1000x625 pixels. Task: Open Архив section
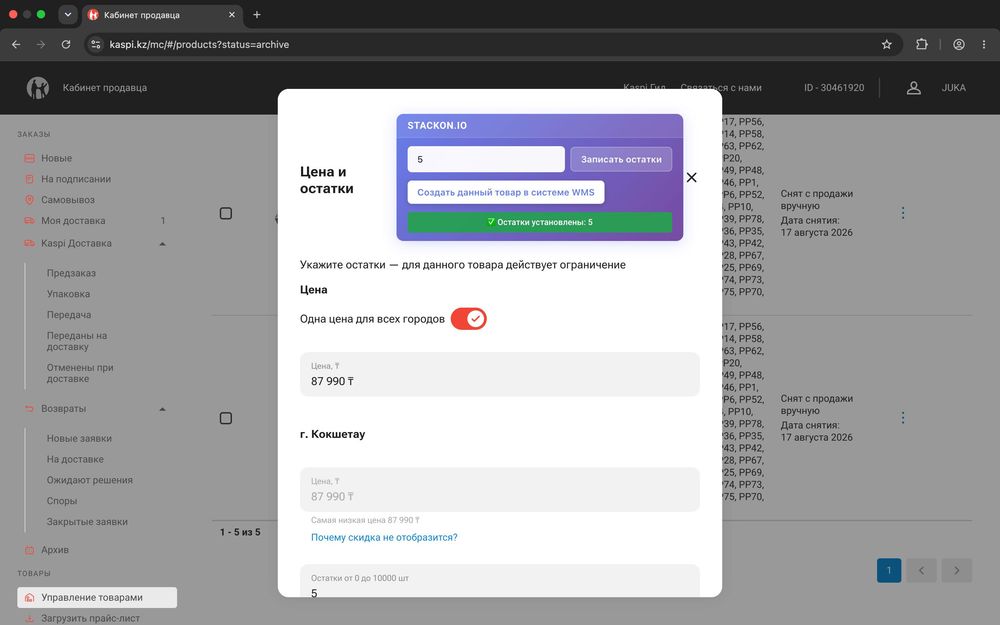(55, 550)
